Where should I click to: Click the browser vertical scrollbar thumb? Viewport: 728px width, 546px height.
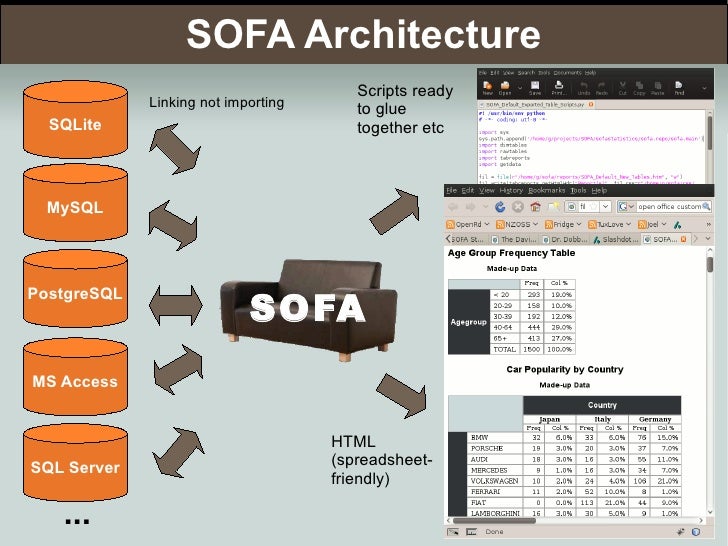click(x=709, y=264)
